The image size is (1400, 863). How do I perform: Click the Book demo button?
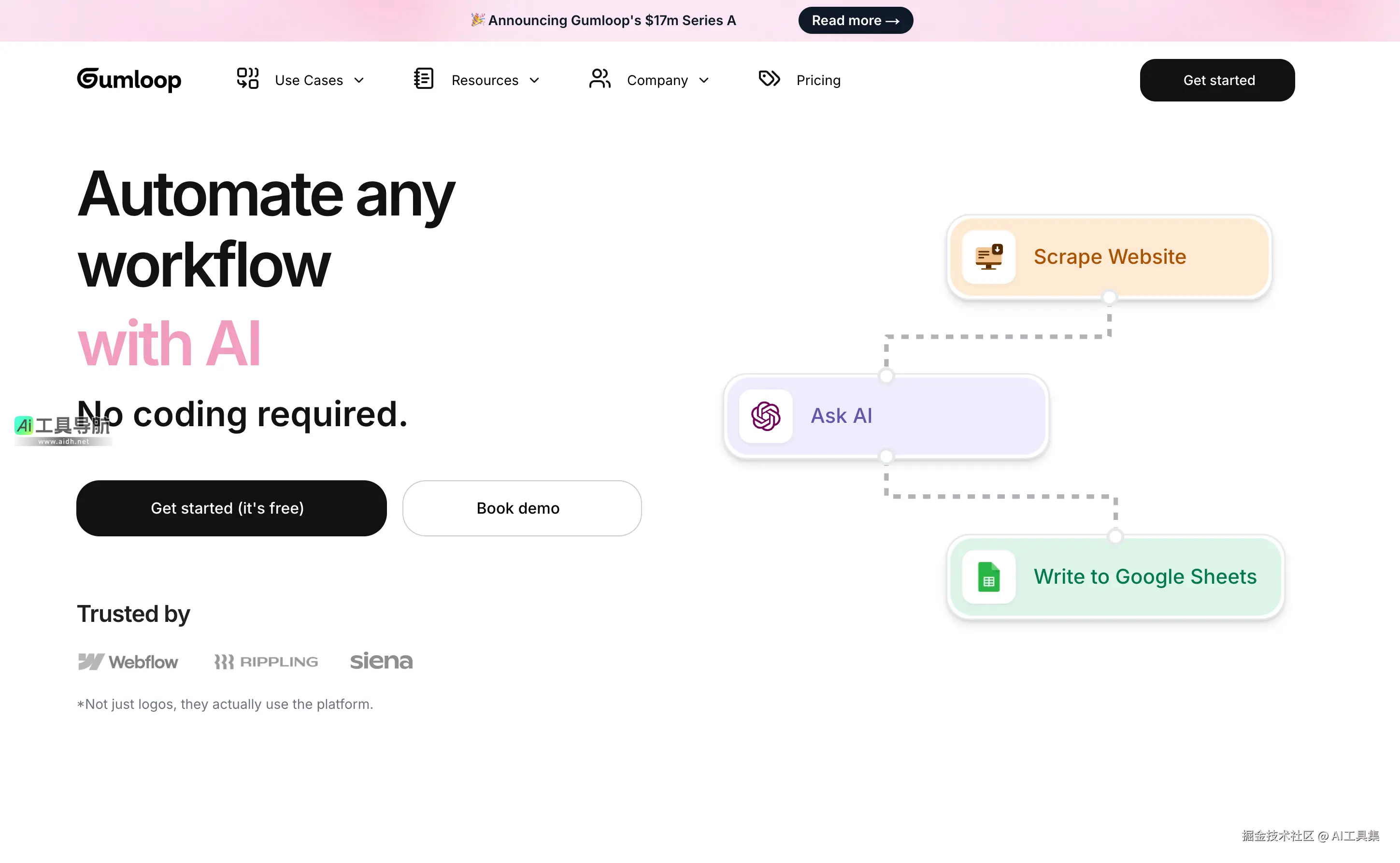coord(521,508)
